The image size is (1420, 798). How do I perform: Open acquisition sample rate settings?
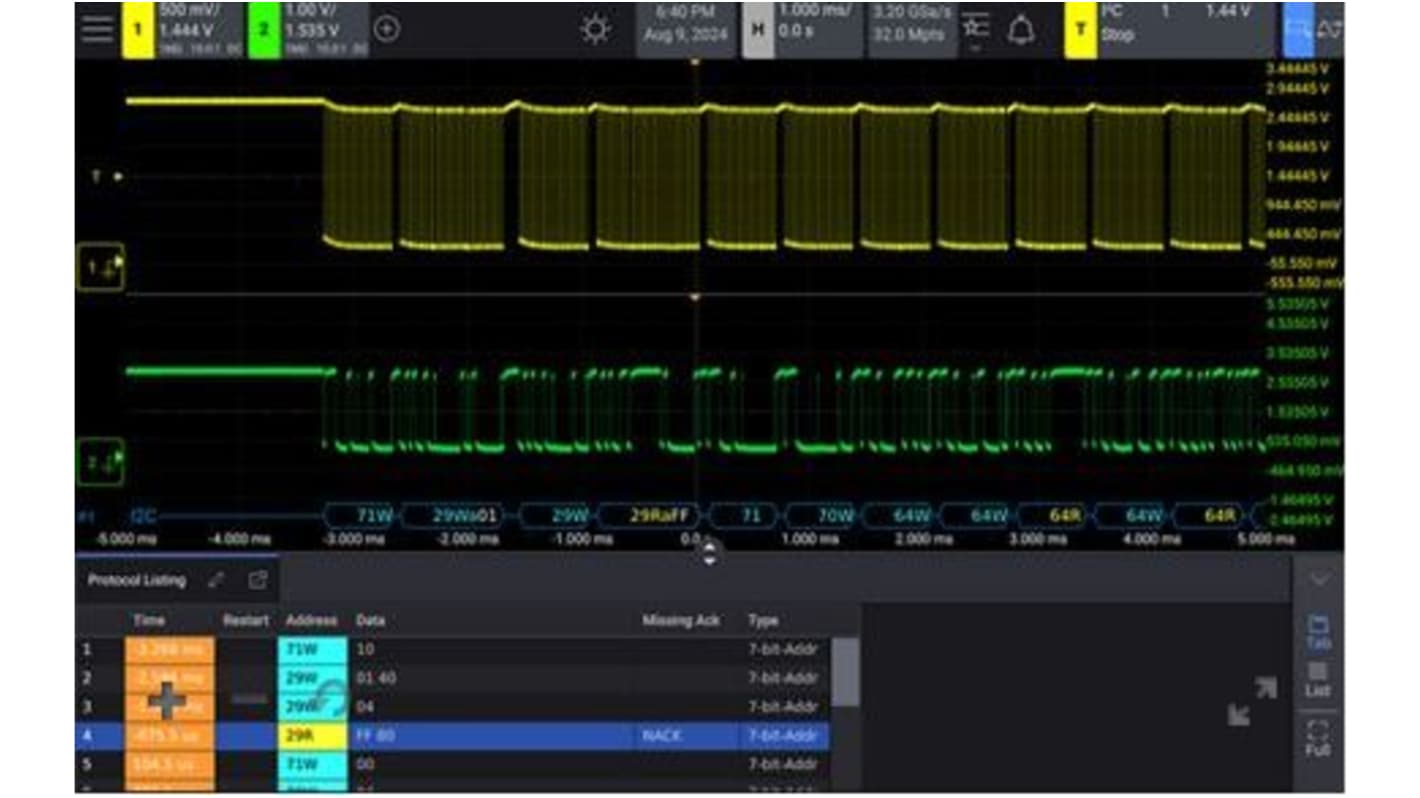click(x=911, y=30)
